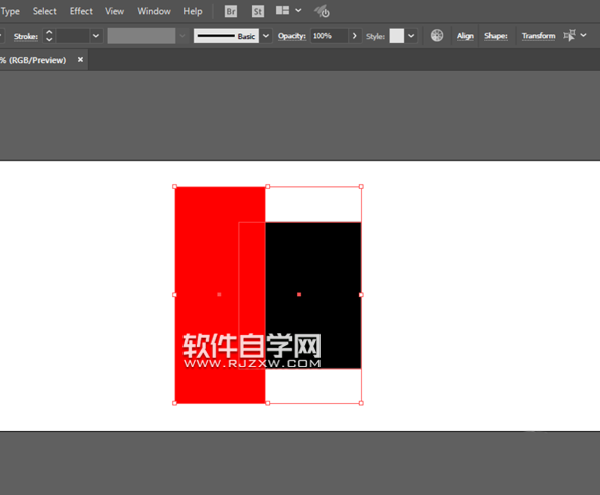Screen dimensions: 600x495
Task: Click the Recolor Artwork wheel icon
Action: tap(437, 36)
